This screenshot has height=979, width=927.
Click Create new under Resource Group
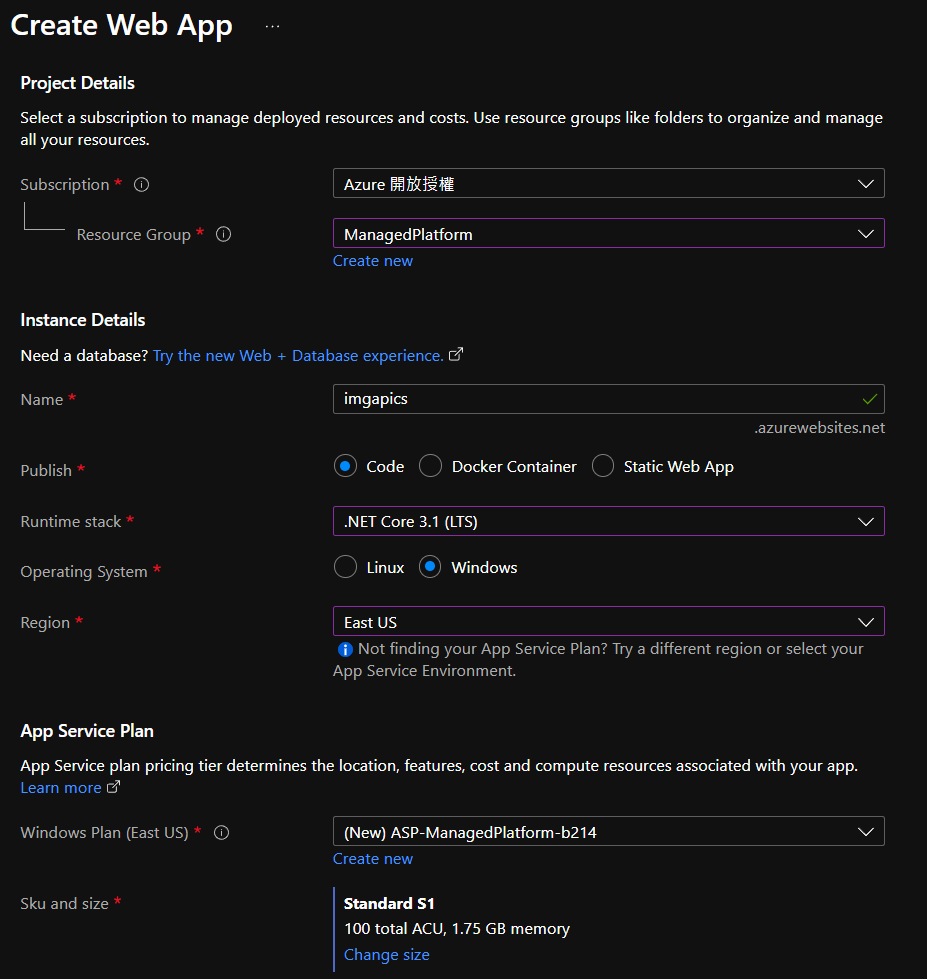click(x=372, y=261)
